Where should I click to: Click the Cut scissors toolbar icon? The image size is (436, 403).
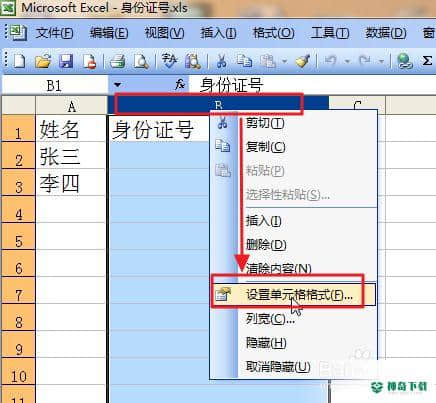click(x=222, y=61)
